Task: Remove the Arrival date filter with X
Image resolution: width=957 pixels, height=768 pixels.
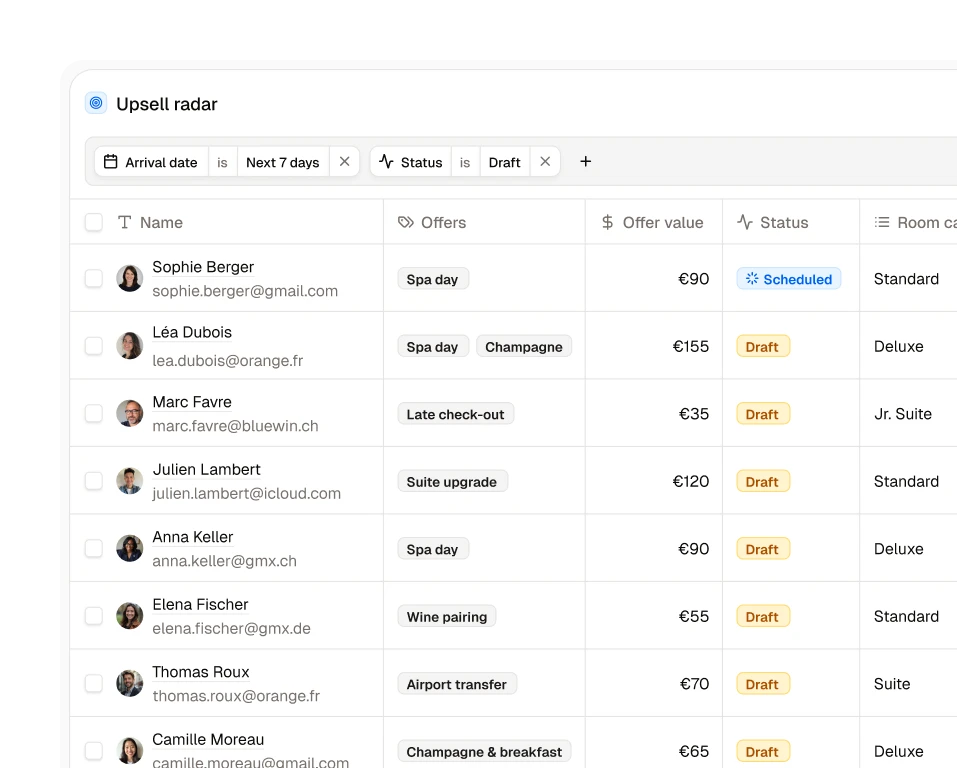Action: [344, 161]
